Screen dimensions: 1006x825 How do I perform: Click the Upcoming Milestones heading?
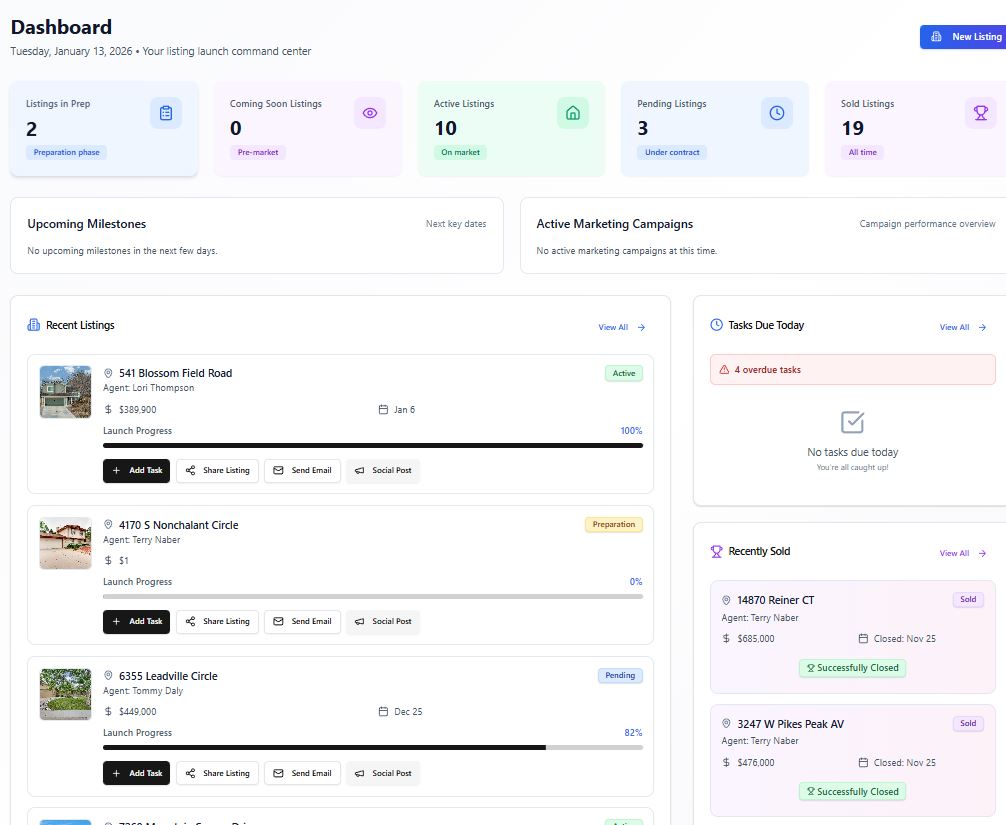[87, 224]
